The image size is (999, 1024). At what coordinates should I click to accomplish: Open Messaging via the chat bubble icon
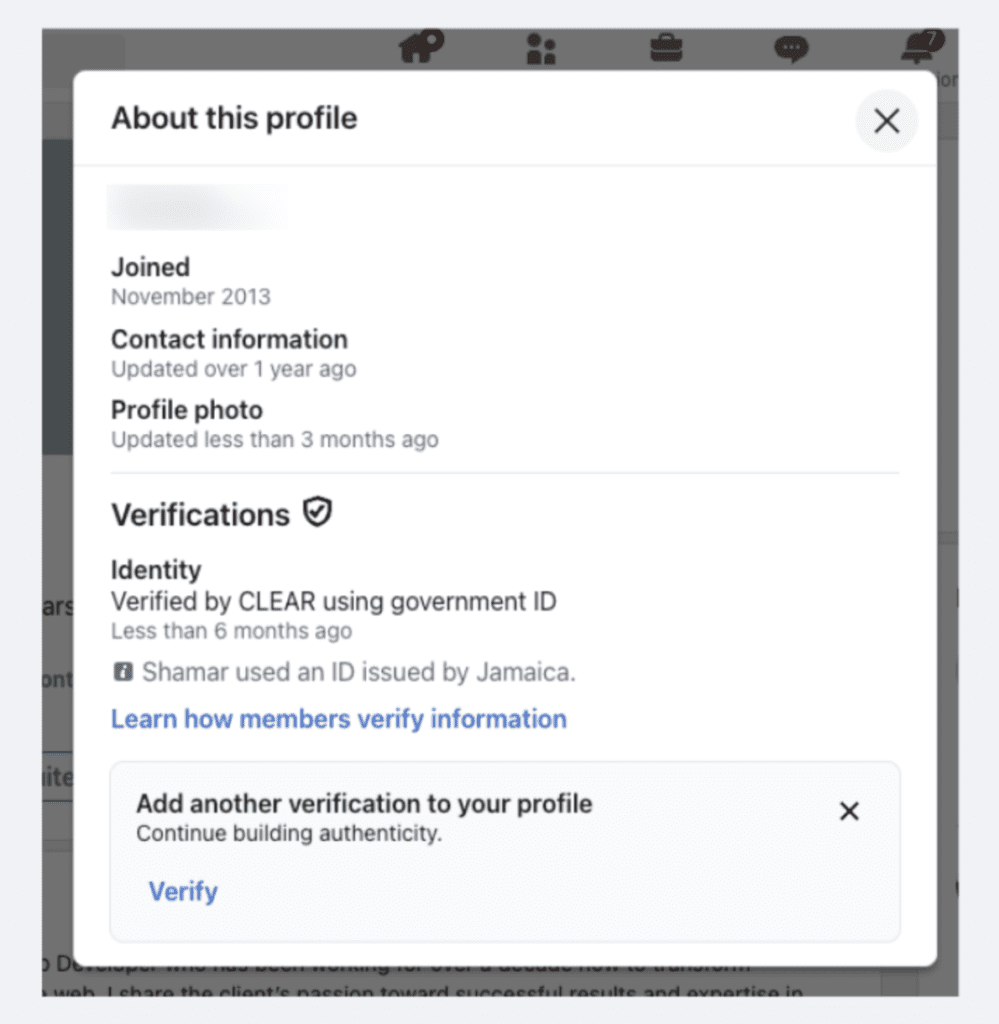coord(791,48)
